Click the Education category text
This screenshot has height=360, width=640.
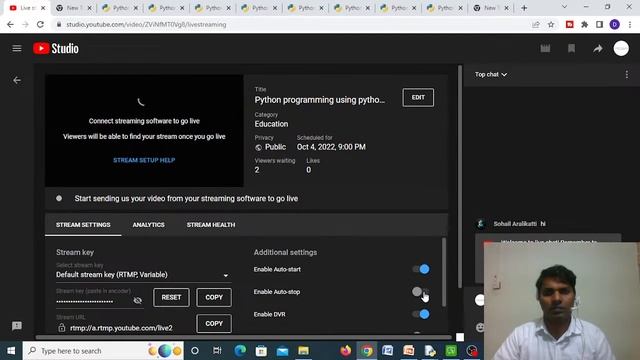point(271,124)
